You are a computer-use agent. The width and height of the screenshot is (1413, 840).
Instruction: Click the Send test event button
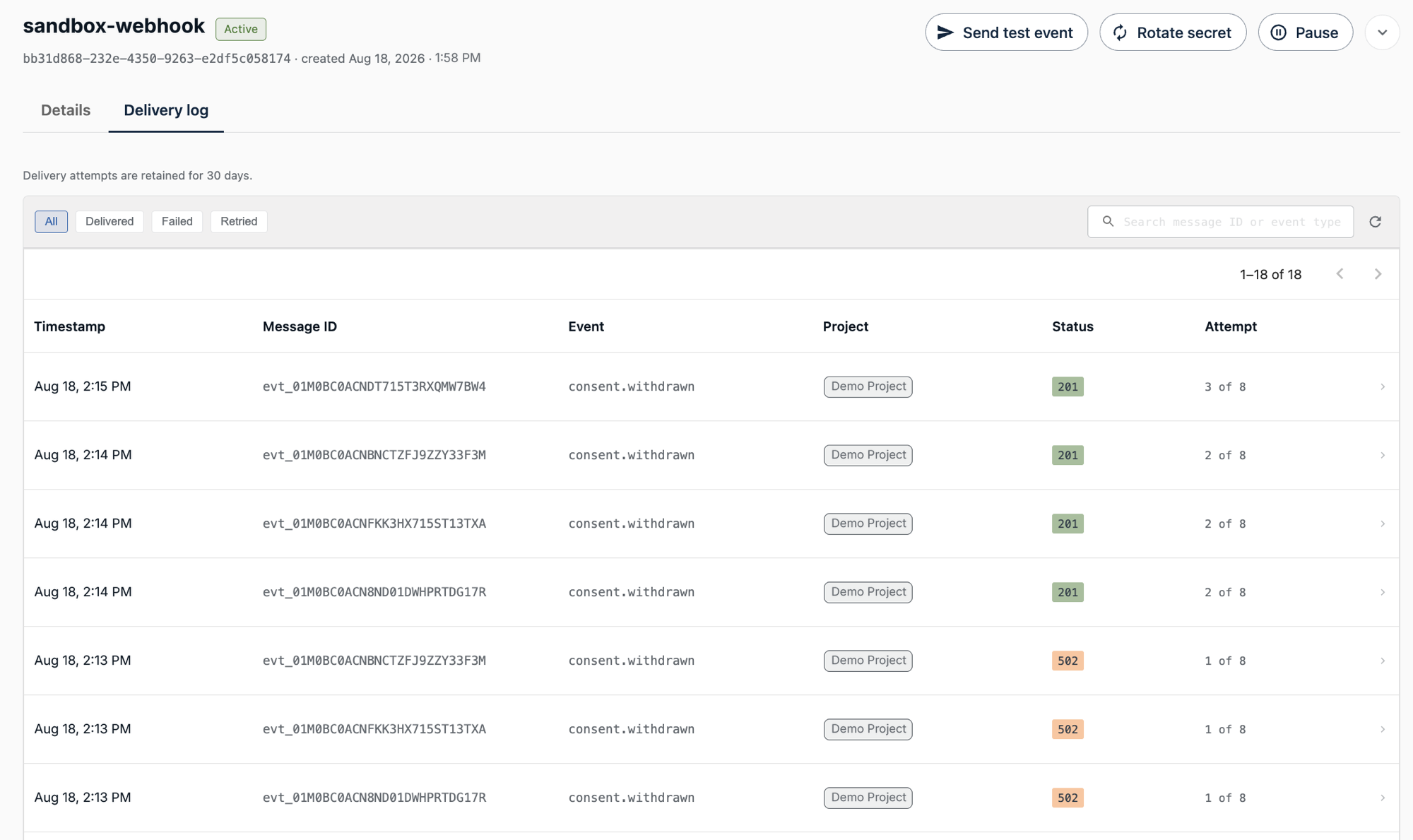tap(1006, 32)
